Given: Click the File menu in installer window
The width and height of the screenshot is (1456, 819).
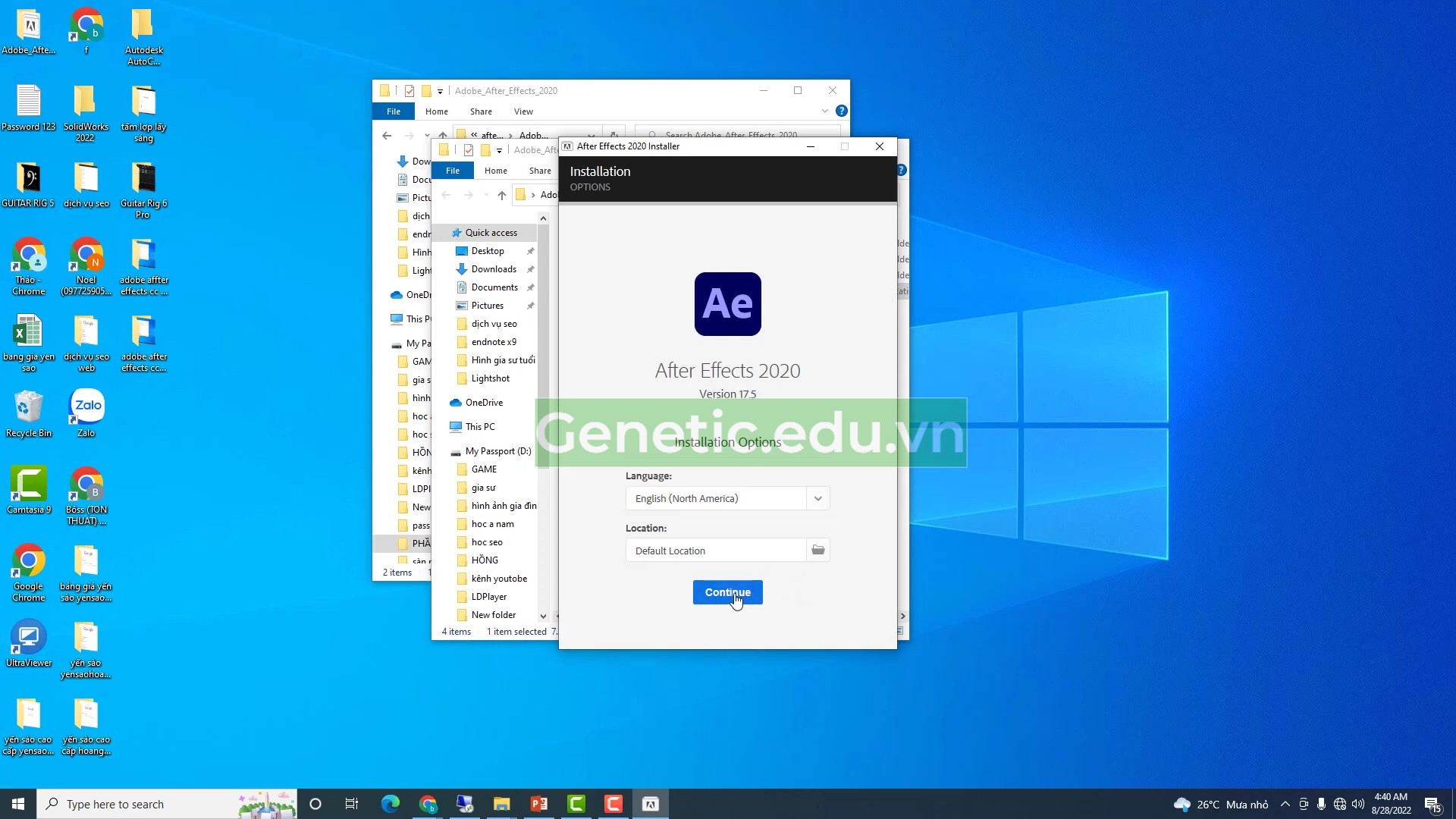Looking at the screenshot, I should (452, 170).
